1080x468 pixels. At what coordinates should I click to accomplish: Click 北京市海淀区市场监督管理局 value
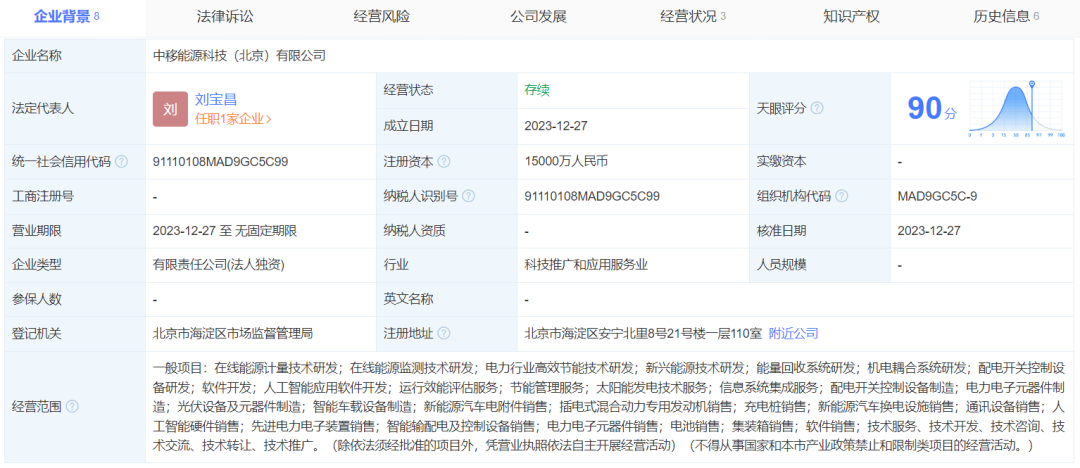[x=233, y=334]
